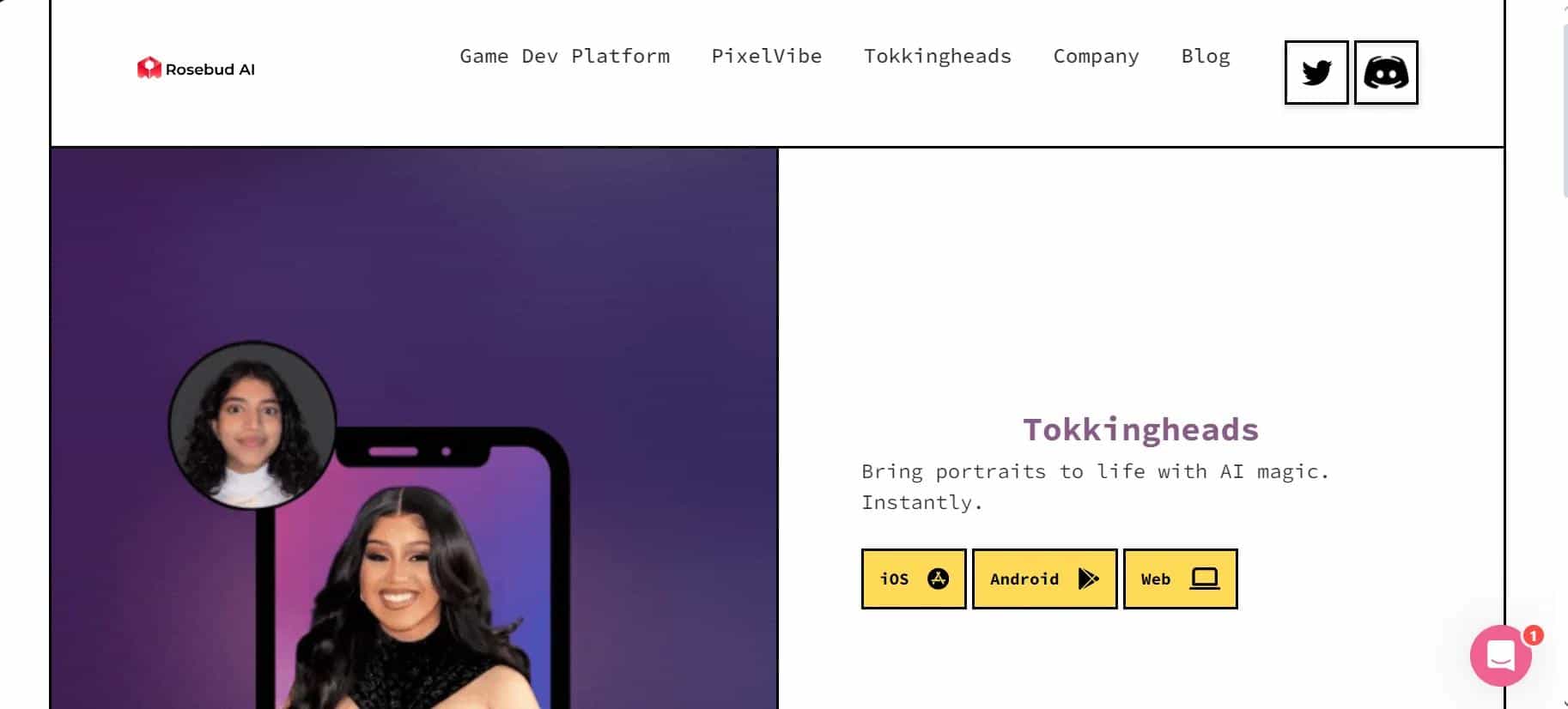Open the pink chat widget bubble
This screenshot has width=1568, height=709.
click(x=1499, y=657)
